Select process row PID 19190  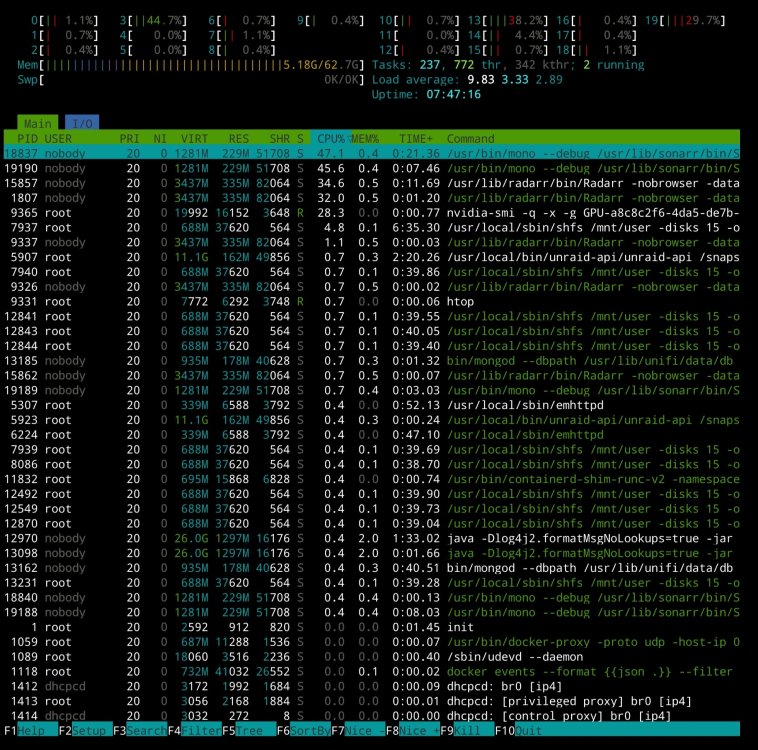point(372,168)
